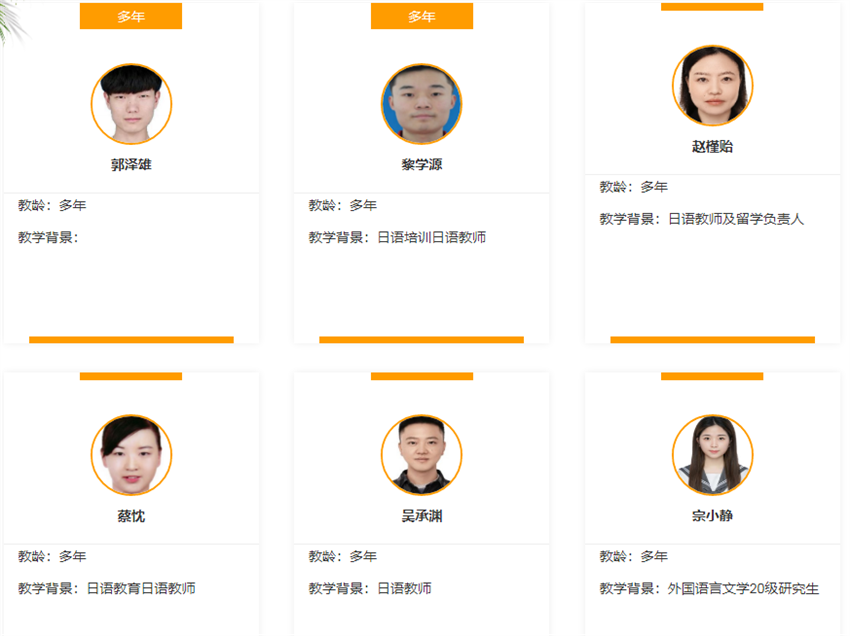Click the name 郭泽雄
Screen dimensions: 850x636
pyautogui.click(x=131, y=165)
